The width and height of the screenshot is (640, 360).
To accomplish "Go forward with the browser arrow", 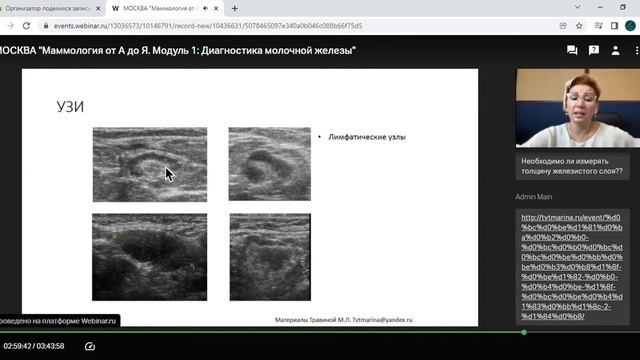I will (11, 26).
